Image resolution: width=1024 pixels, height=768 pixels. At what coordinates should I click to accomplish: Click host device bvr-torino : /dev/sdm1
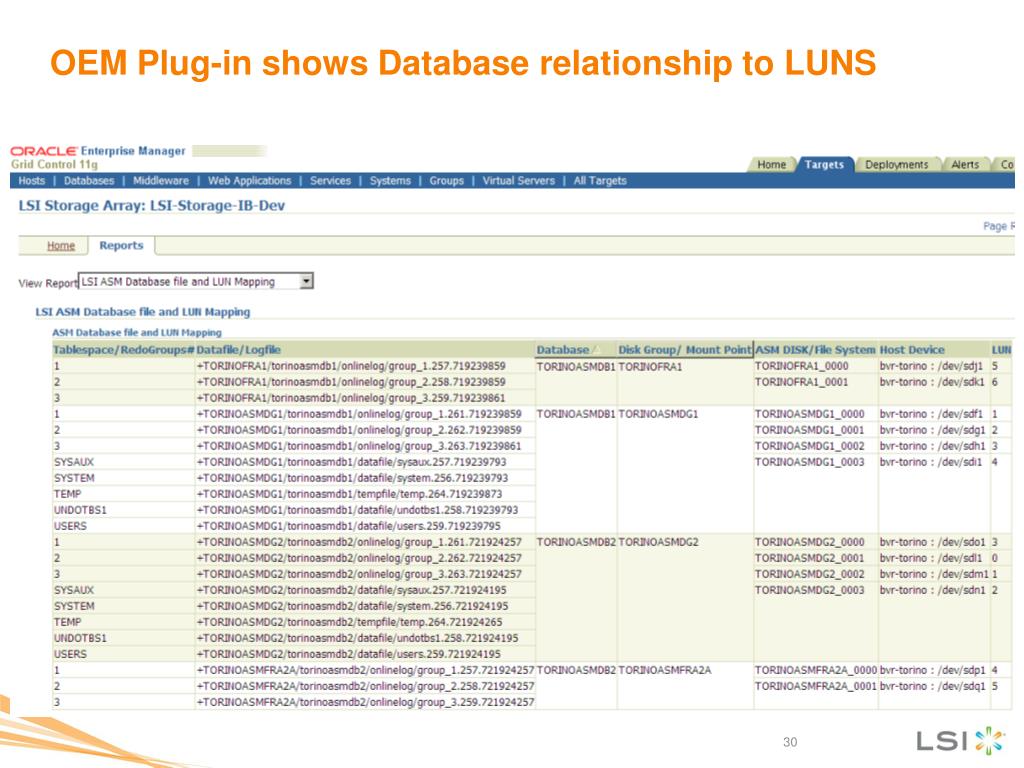tap(935, 574)
